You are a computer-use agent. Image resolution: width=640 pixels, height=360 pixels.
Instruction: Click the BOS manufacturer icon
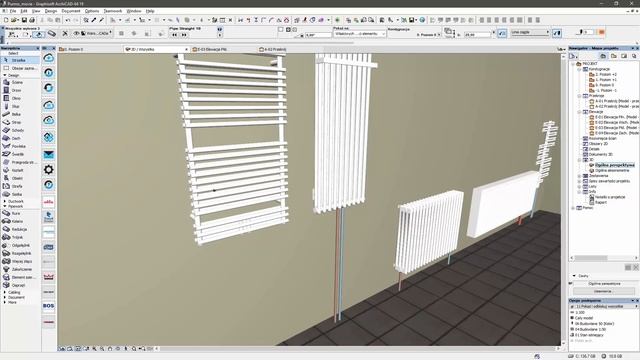(x=49, y=306)
